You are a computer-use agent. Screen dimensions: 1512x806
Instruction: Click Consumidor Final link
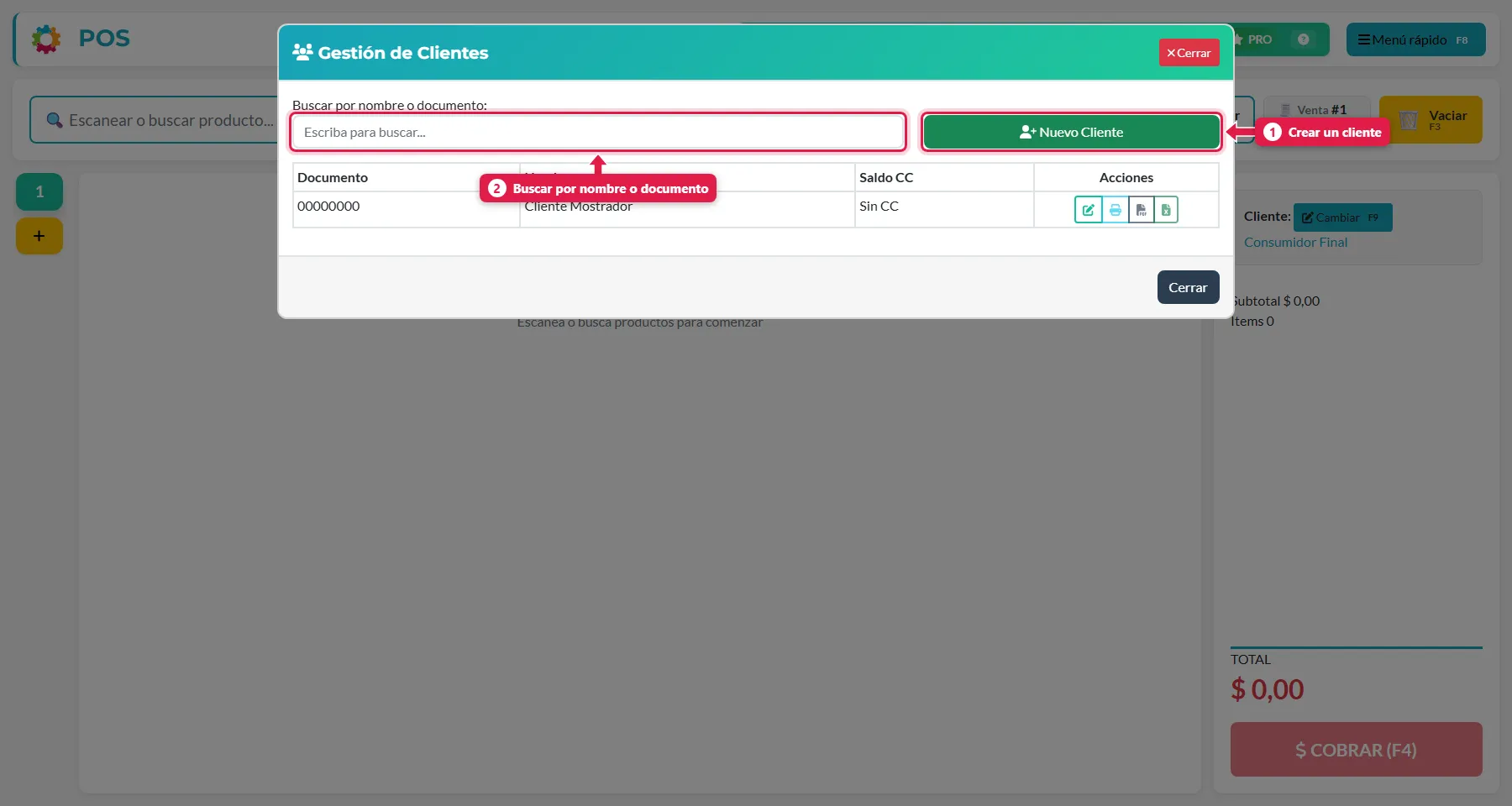1295,242
